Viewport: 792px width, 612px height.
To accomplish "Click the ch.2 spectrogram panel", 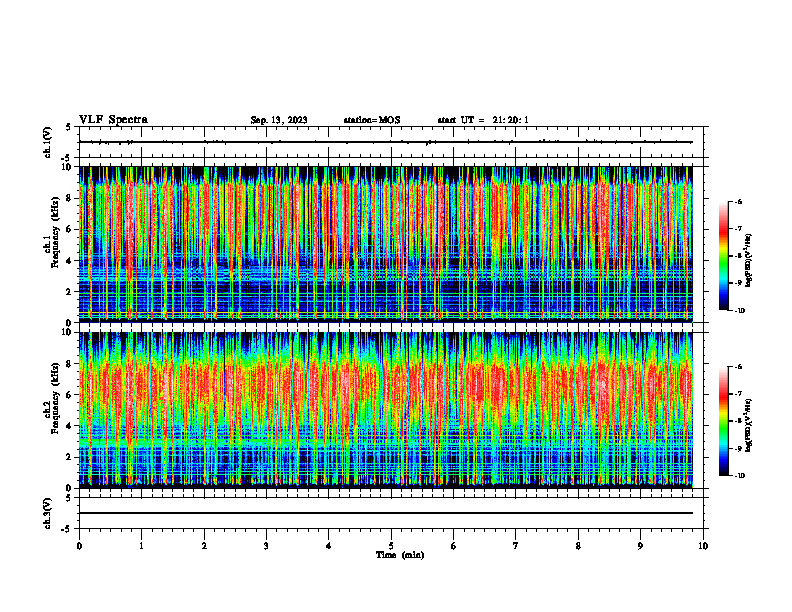I will (x=385, y=410).
